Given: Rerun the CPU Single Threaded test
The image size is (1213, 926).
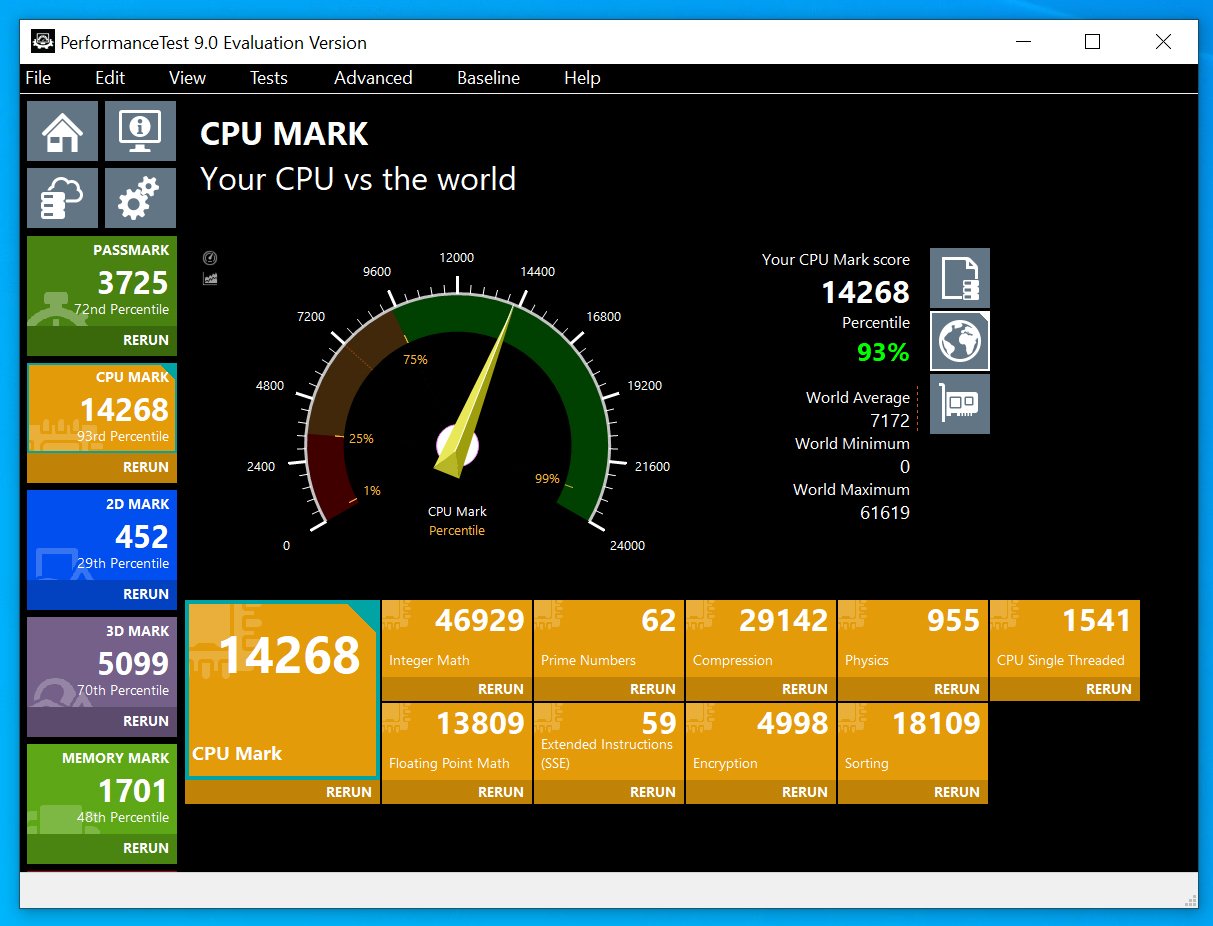Looking at the screenshot, I should [1109, 689].
